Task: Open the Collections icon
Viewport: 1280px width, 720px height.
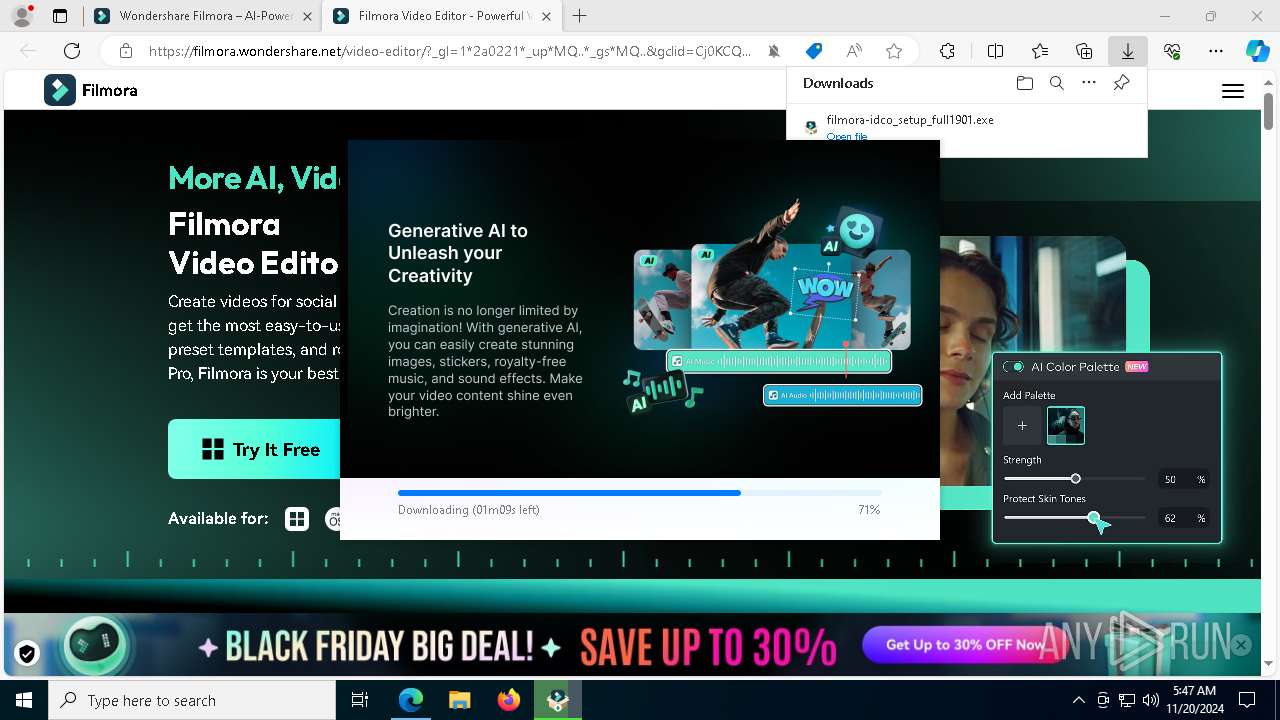Action: click(1084, 51)
